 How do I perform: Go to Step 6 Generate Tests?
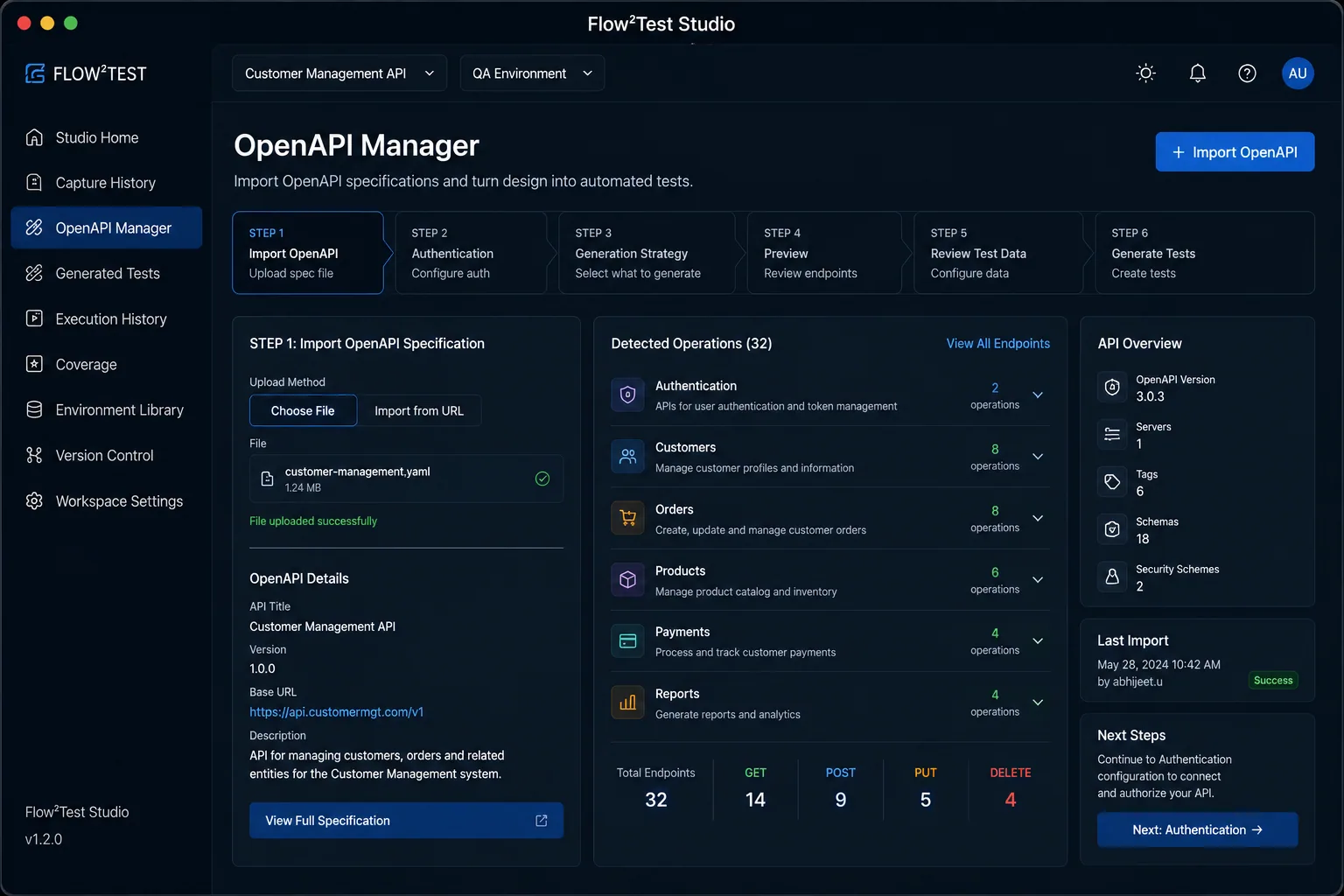point(1205,253)
